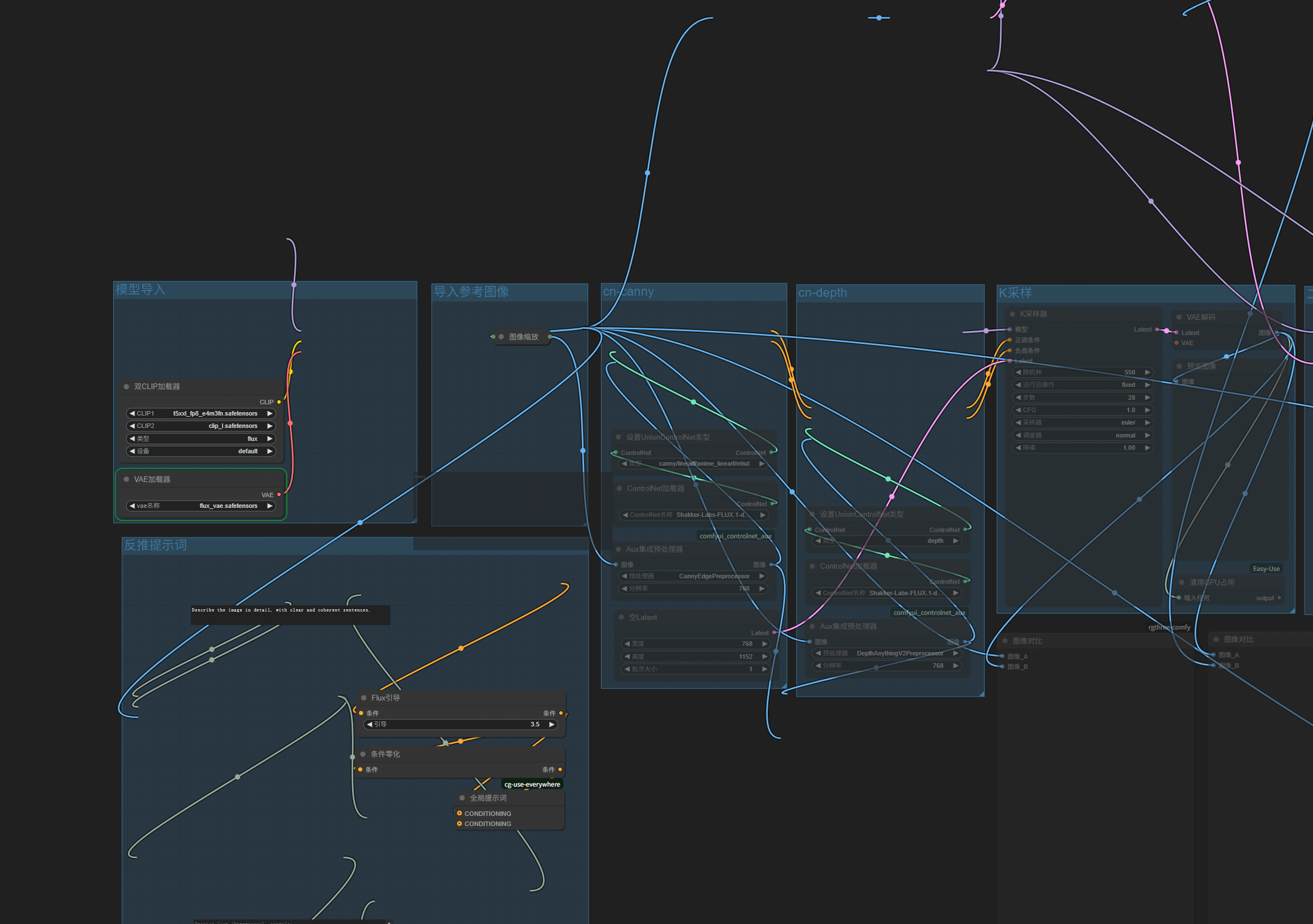Open the 设备 default dropdown
This screenshot has width=1313, height=924.
(201, 451)
